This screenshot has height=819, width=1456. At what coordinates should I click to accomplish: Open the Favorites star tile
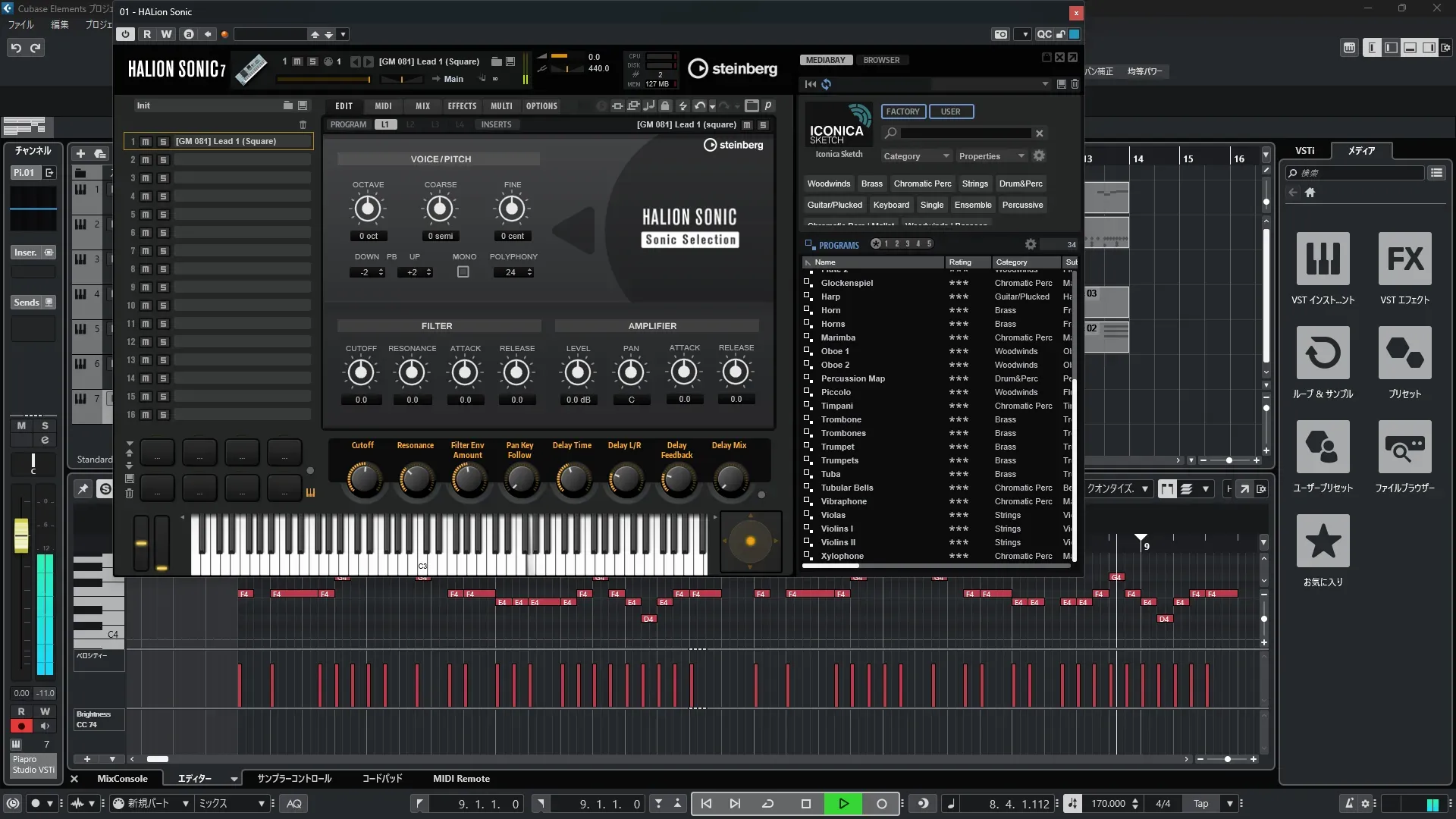pyautogui.click(x=1323, y=541)
